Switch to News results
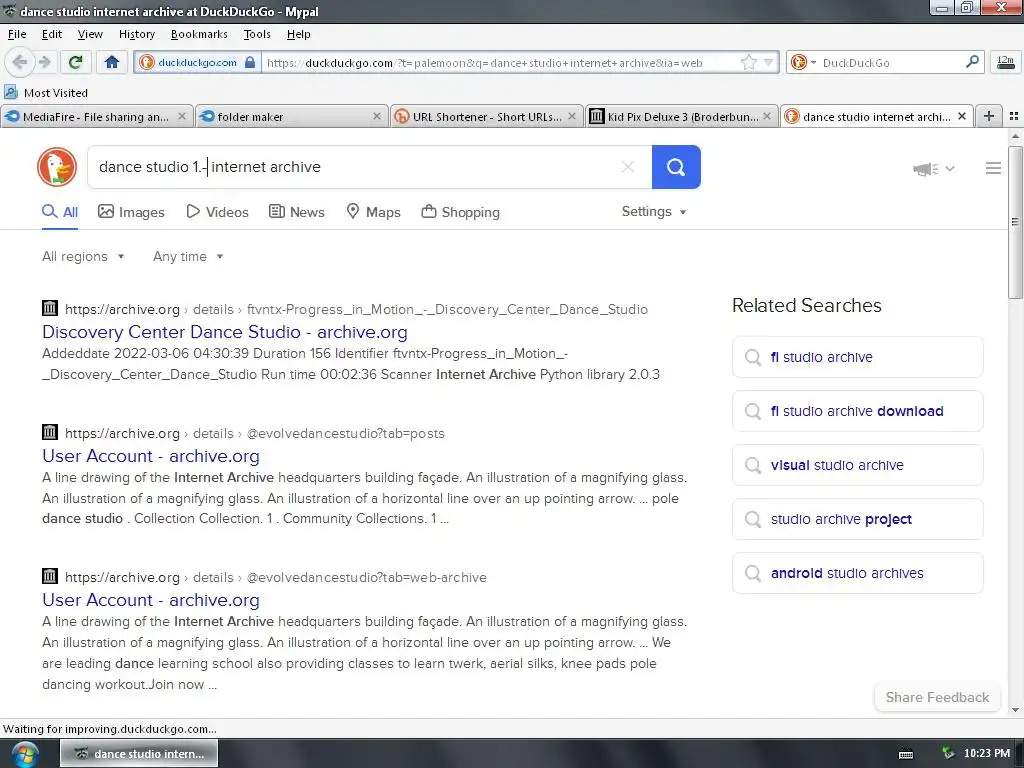The image size is (1024, 768). 297,212
